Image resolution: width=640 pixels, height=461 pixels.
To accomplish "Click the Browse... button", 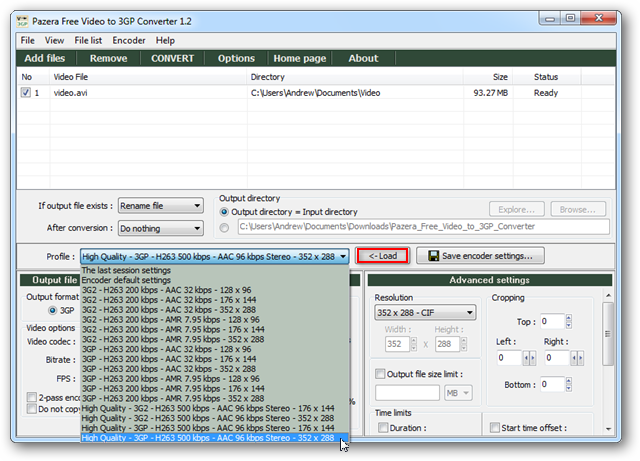I will click(578, 209).
